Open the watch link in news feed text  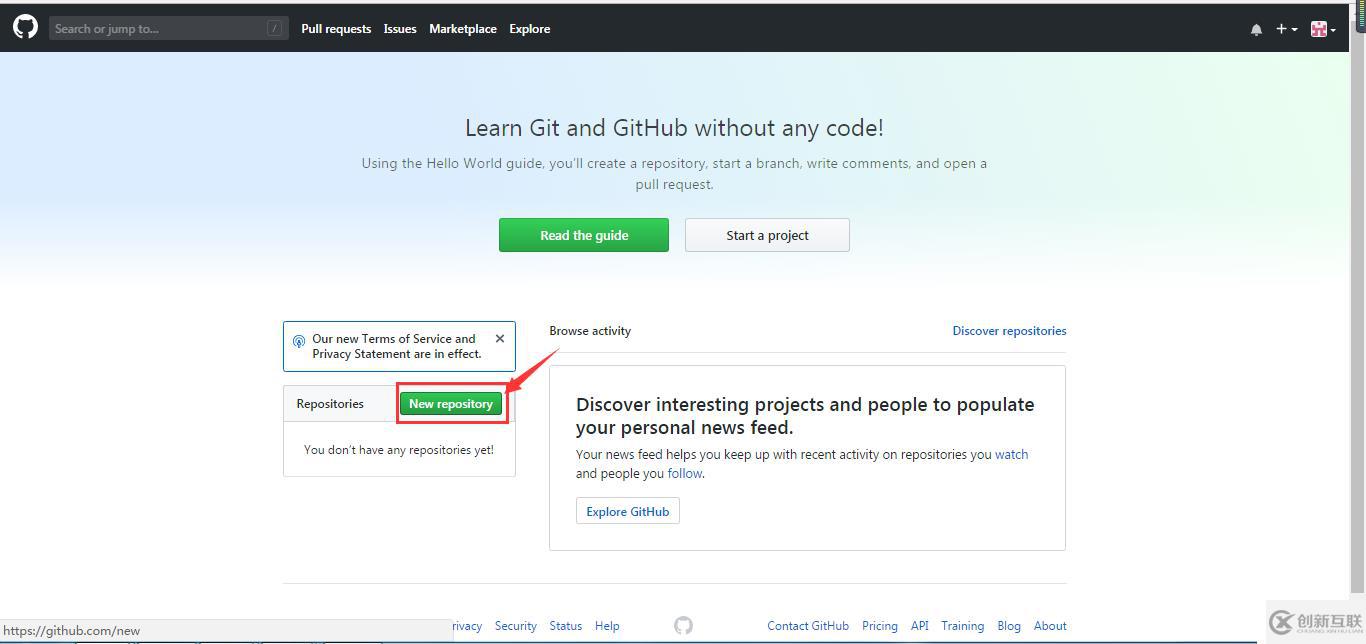click(x=1011, y=454)
